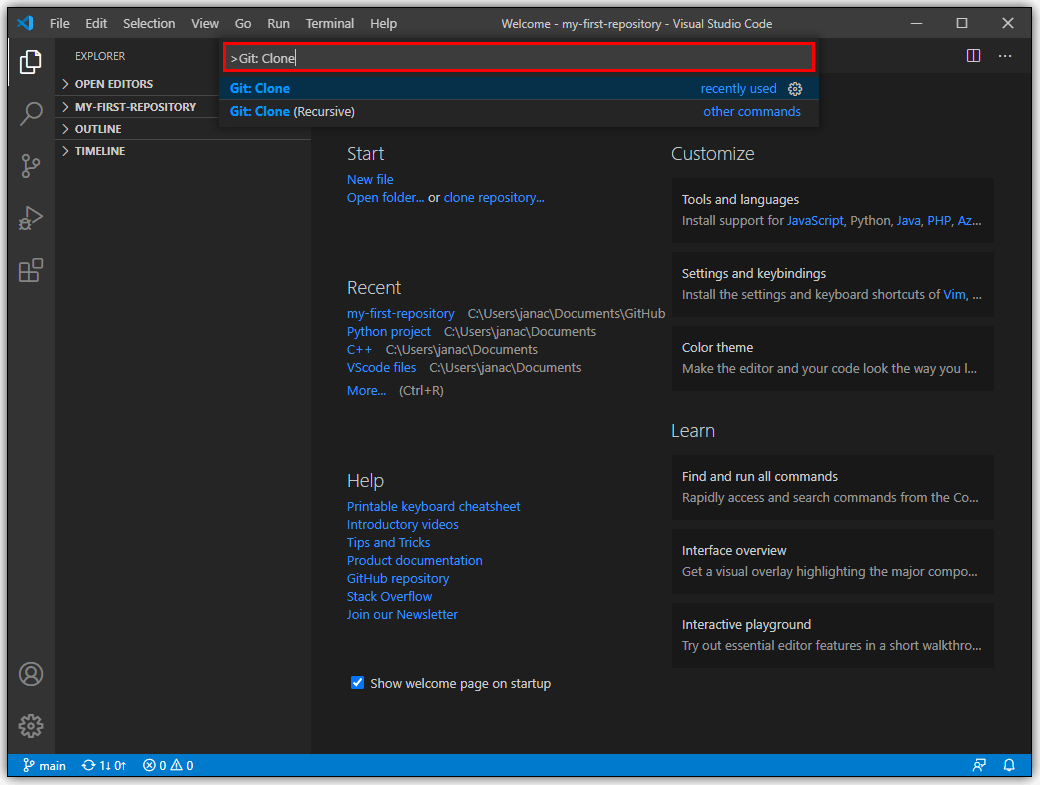Screen dimensions: 1040x785
Task: Open recent my-first-repository
Action: (401, 314)
